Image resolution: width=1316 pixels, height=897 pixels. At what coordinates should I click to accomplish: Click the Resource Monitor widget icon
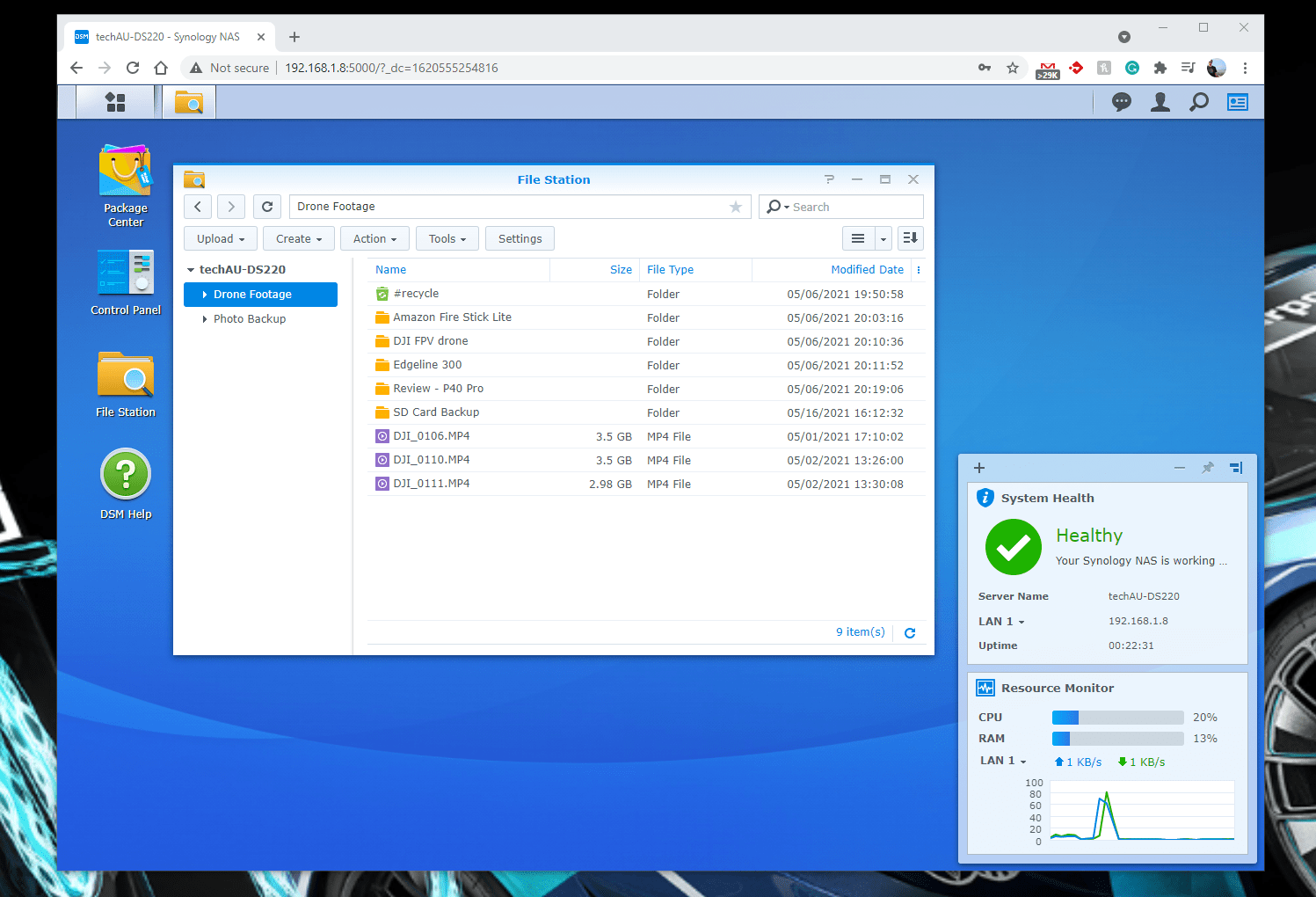pyautogui.click(x=985, y=688)
